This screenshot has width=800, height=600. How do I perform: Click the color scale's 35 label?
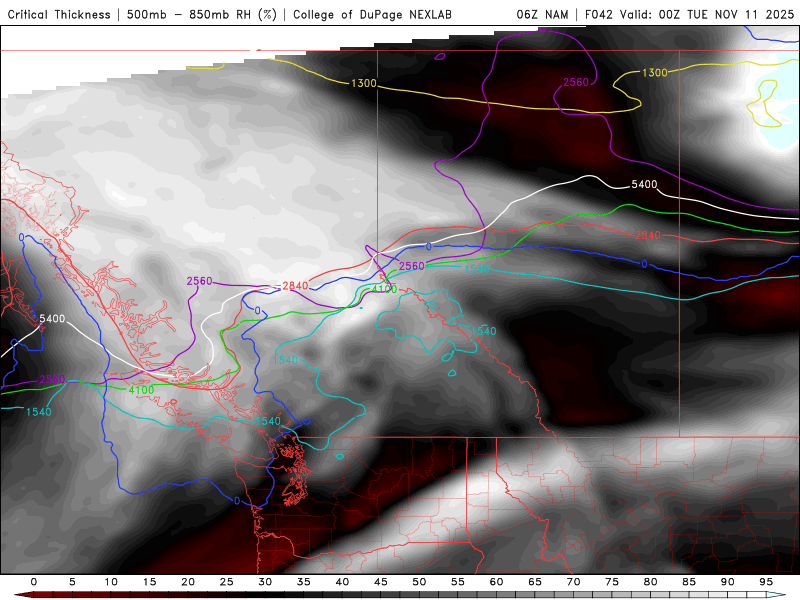coord(304,582)
